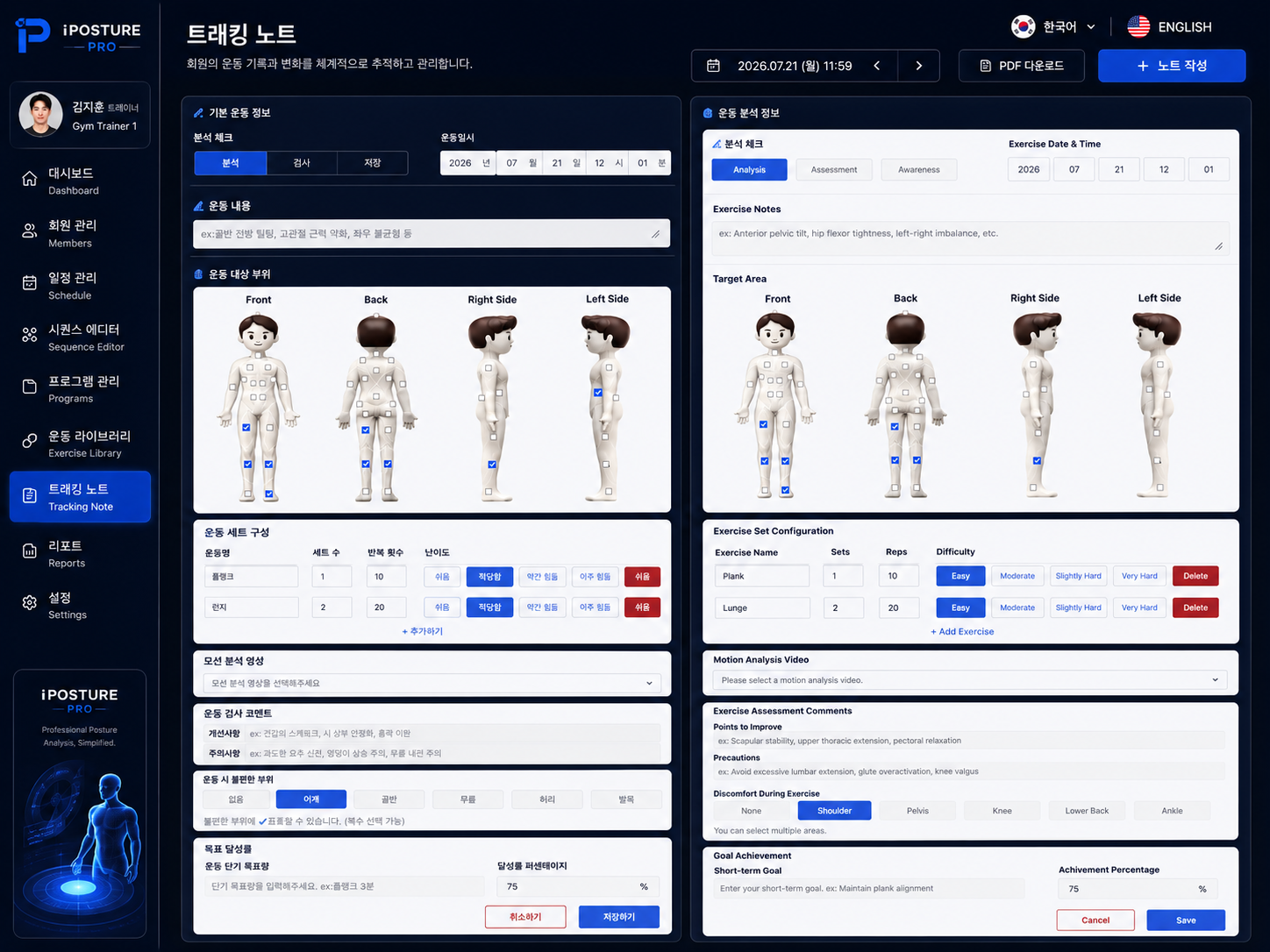Click the Short-term Goal input field

(x=868, y=889)
